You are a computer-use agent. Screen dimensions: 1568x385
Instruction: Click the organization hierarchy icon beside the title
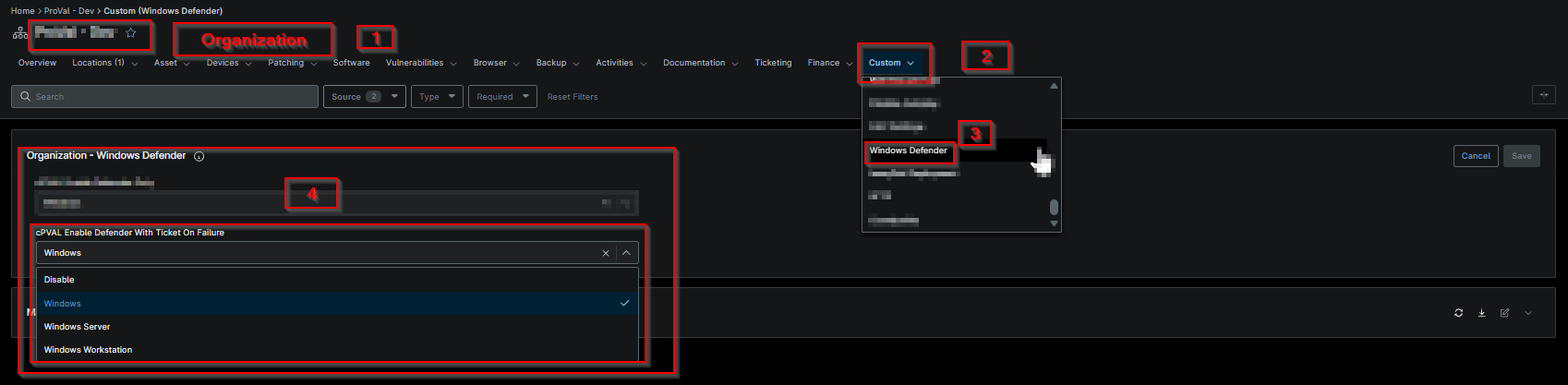coord(19,33)
